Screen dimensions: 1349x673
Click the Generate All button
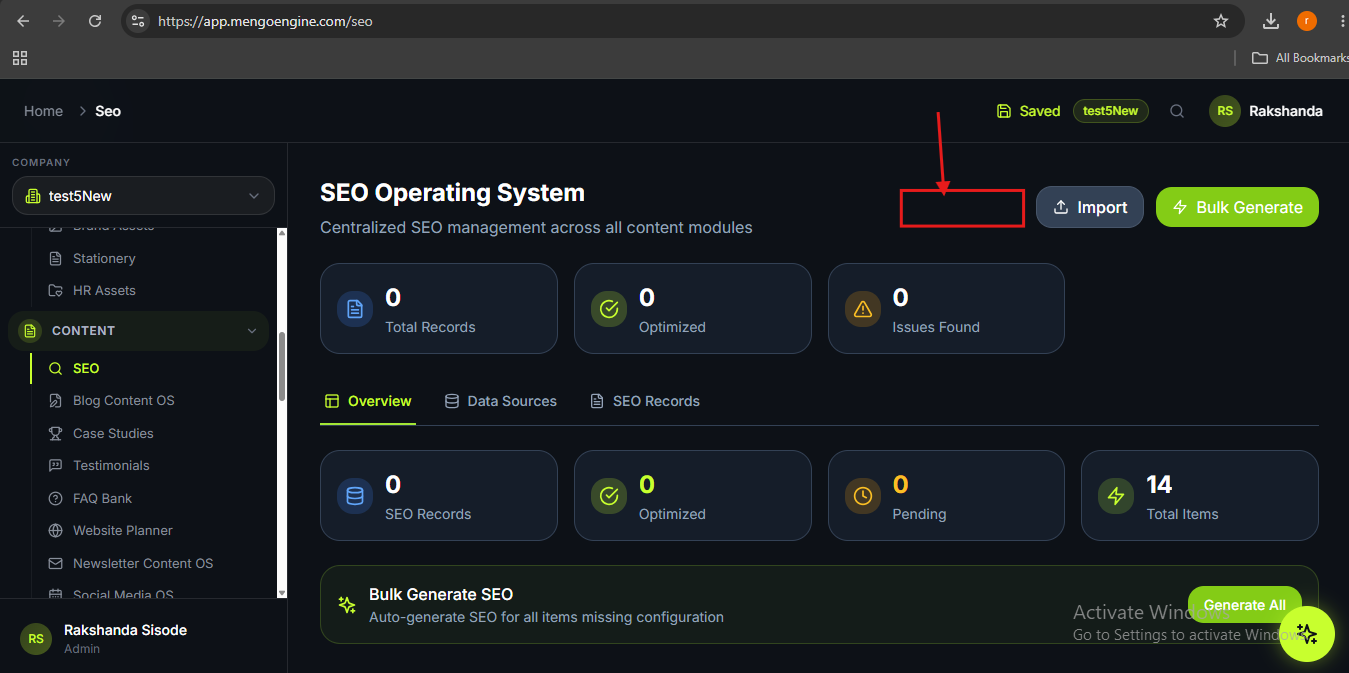[x=1244, y=605]
